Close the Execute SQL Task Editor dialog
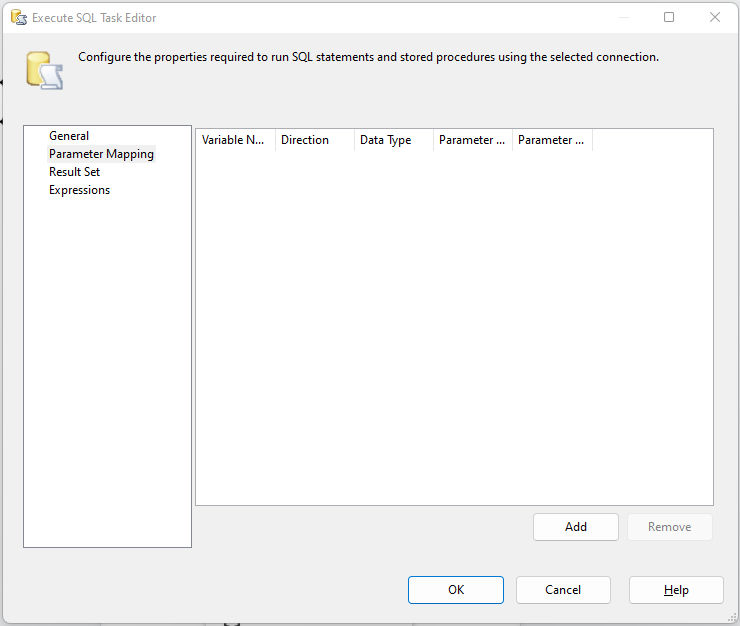Screen dimensions: 740x626 click(x=715, y=17)
